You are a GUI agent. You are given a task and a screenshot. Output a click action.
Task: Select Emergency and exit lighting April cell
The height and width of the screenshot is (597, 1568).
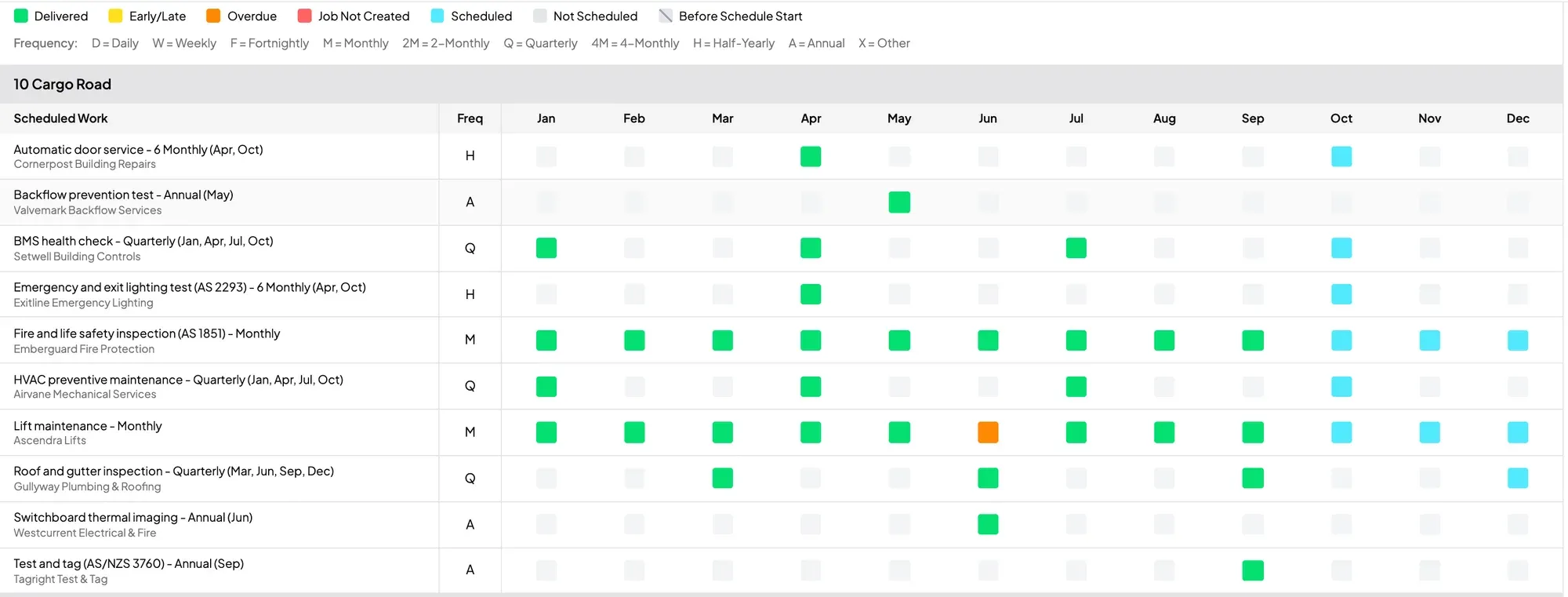(811, 294)
